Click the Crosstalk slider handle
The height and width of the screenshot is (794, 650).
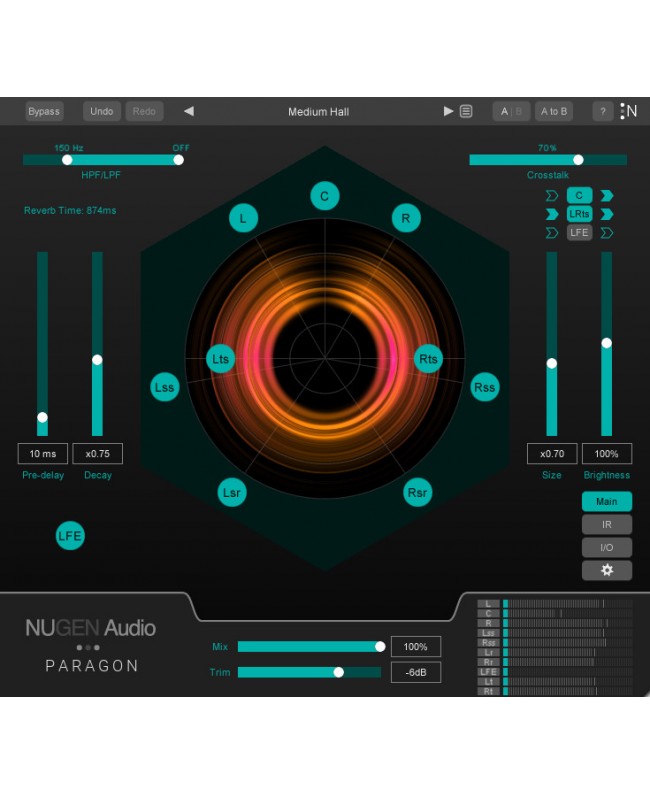578,160
